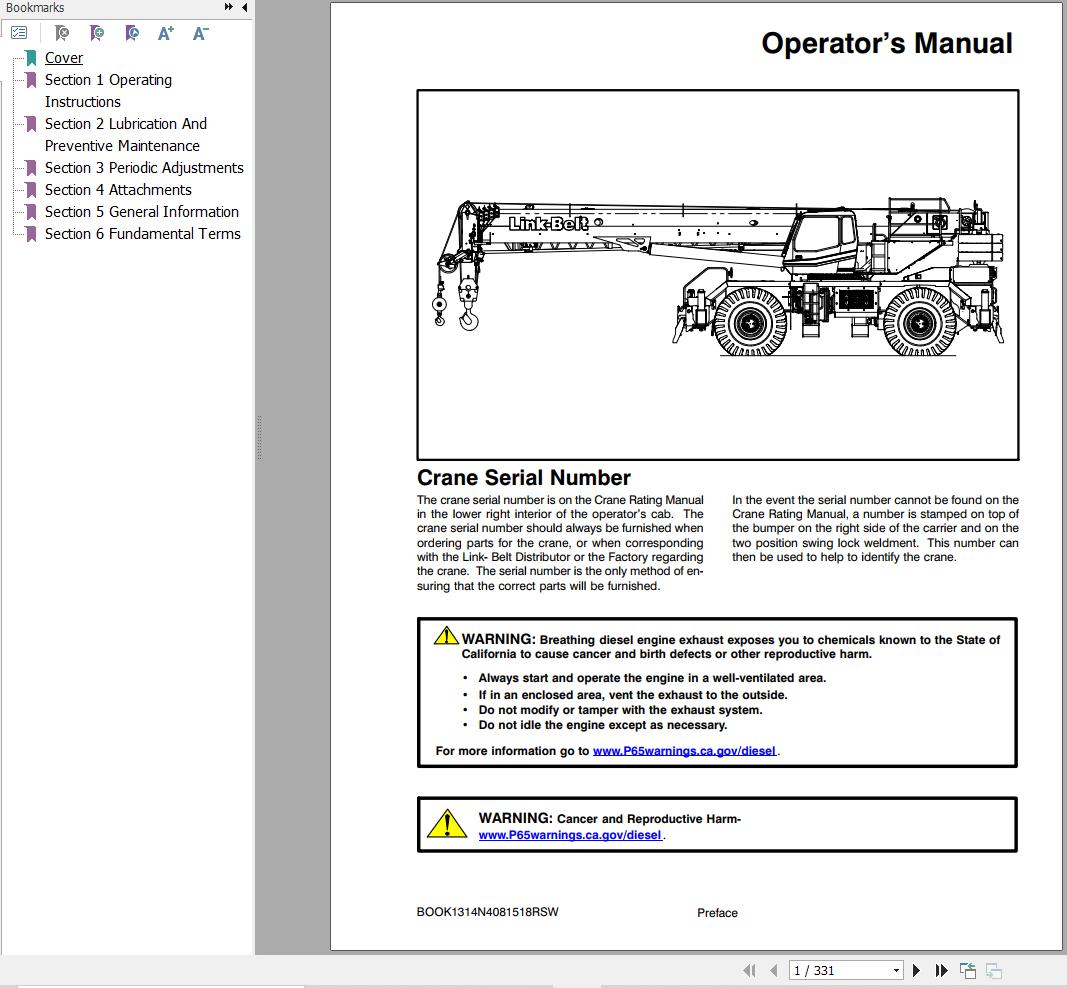
Task: Select the go-to bookmark destination icon
Action: (x=131, y=32)
